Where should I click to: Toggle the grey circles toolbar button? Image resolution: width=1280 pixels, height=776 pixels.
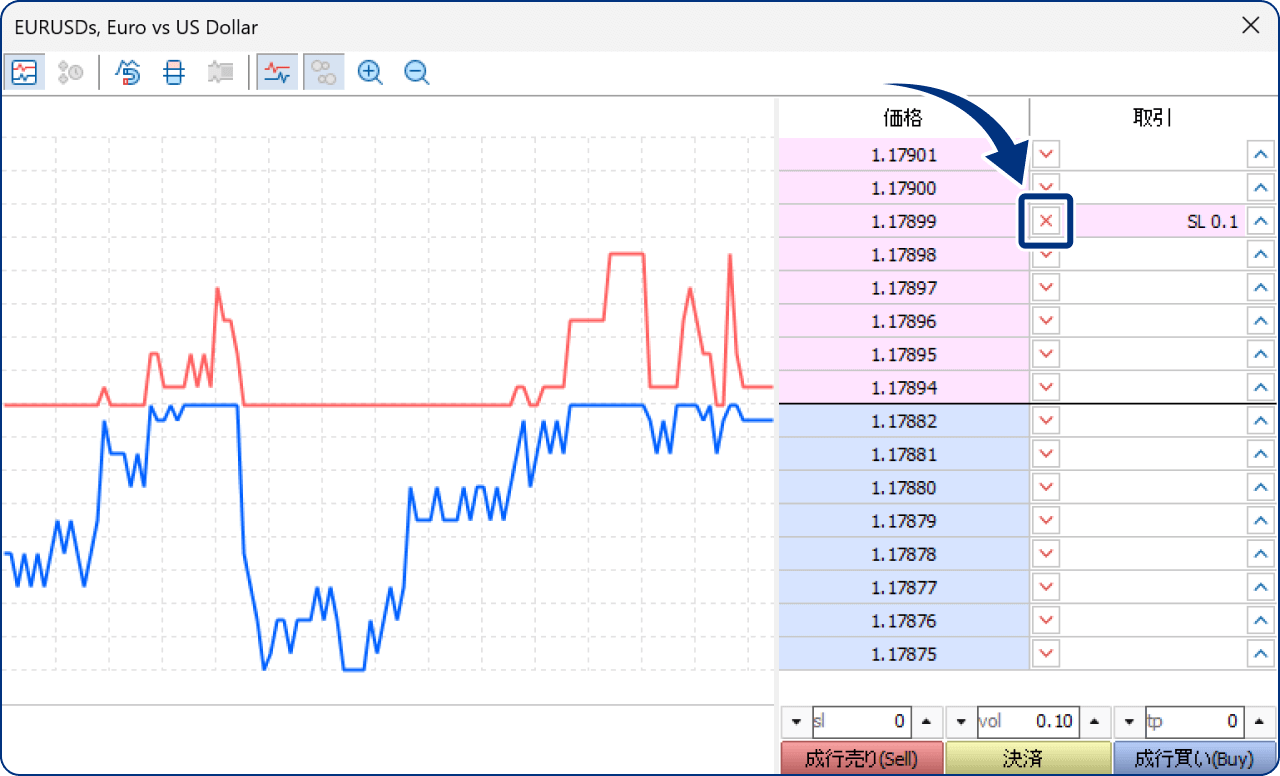click(x=323, y=72)
